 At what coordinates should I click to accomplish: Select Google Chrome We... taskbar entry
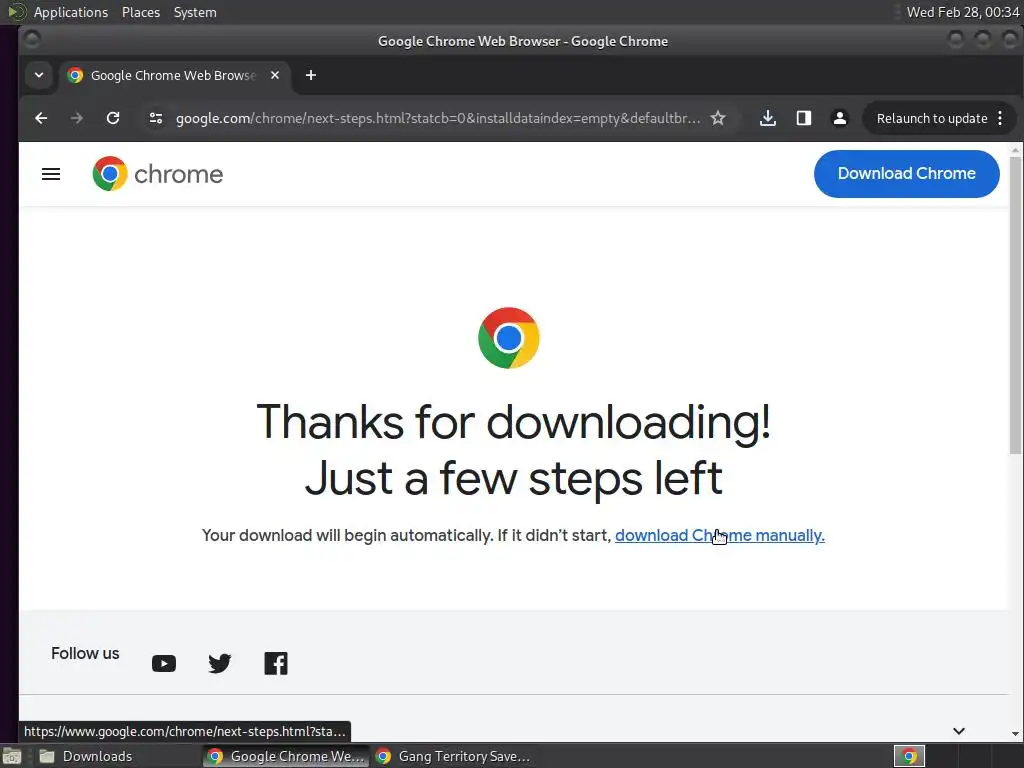pos(286,756)
